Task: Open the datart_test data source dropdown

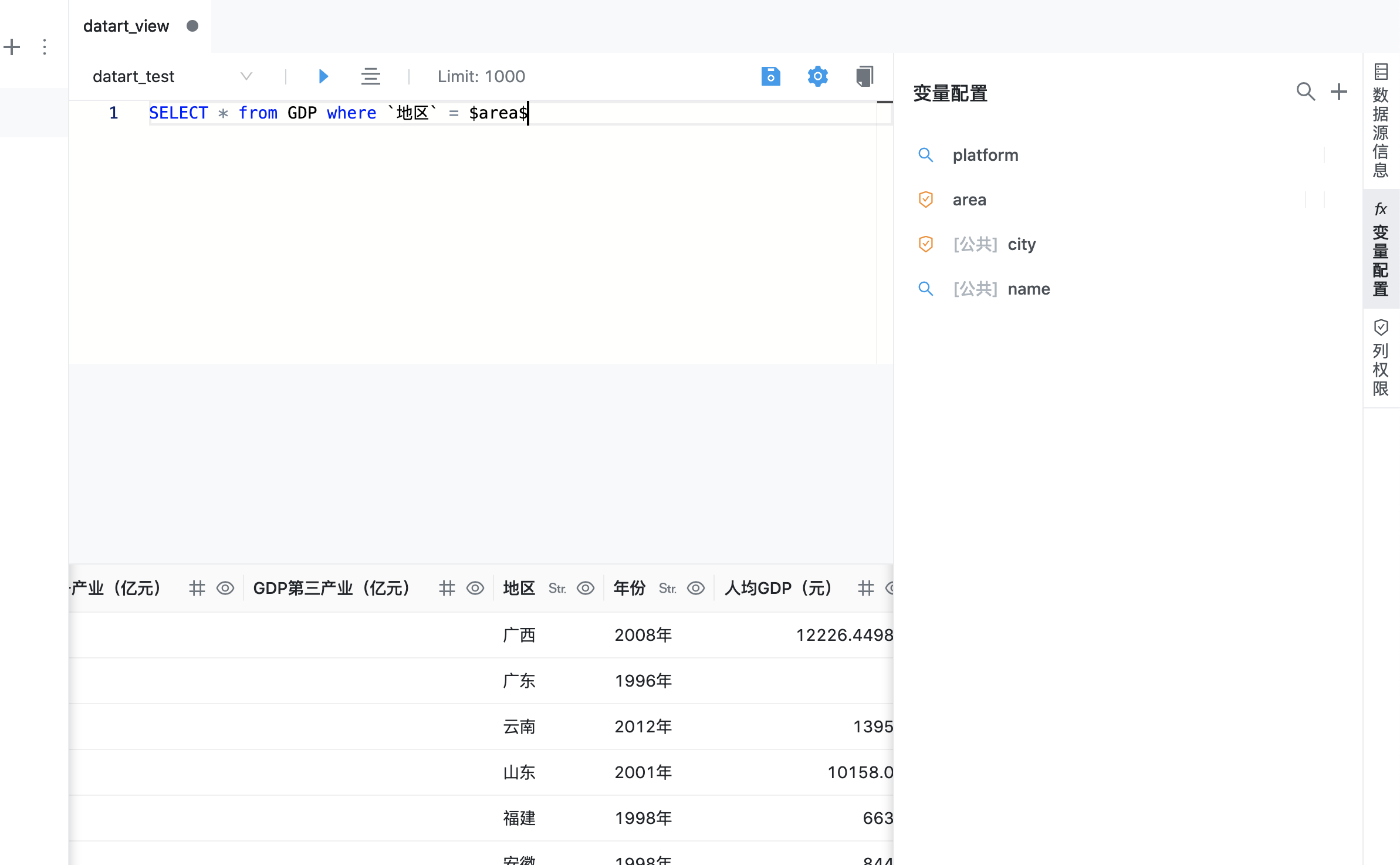Action: pyautogui.click(x=173, y=76)
